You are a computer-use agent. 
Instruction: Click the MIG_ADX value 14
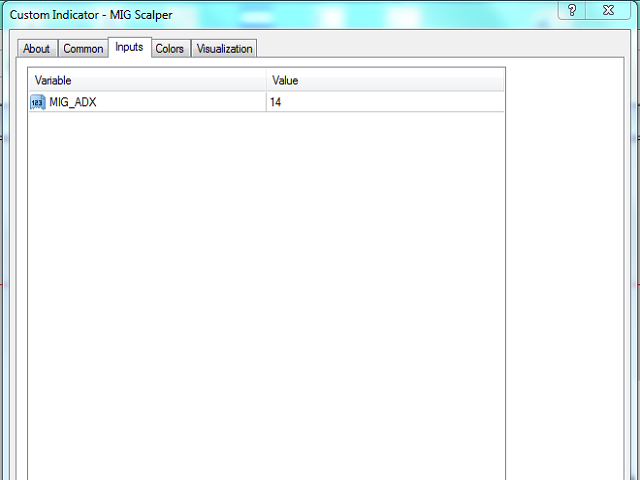(385, 102)
